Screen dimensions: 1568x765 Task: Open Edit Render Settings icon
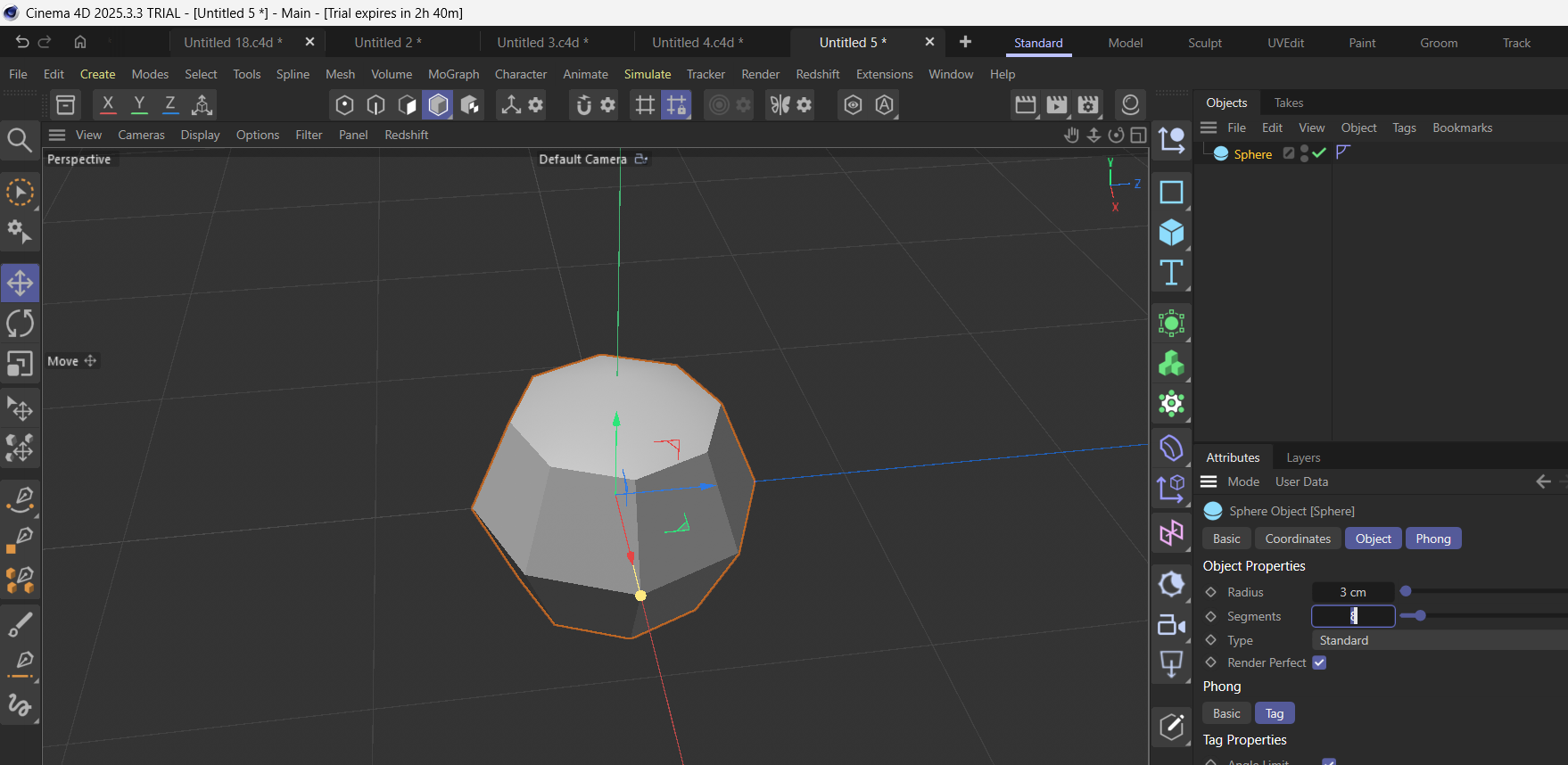pos(1088,105)
